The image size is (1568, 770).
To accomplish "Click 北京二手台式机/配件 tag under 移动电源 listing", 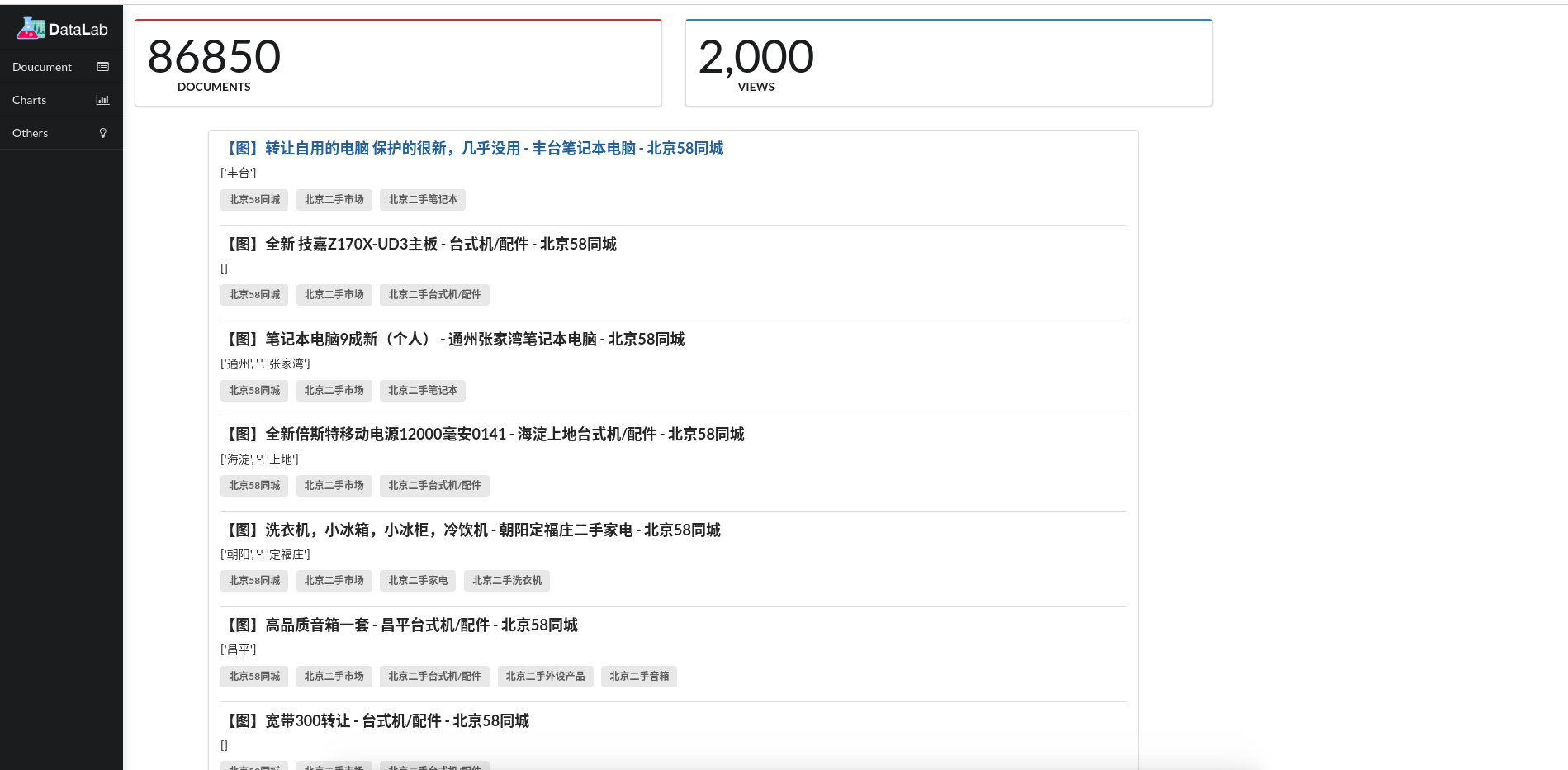I will 434,486.
